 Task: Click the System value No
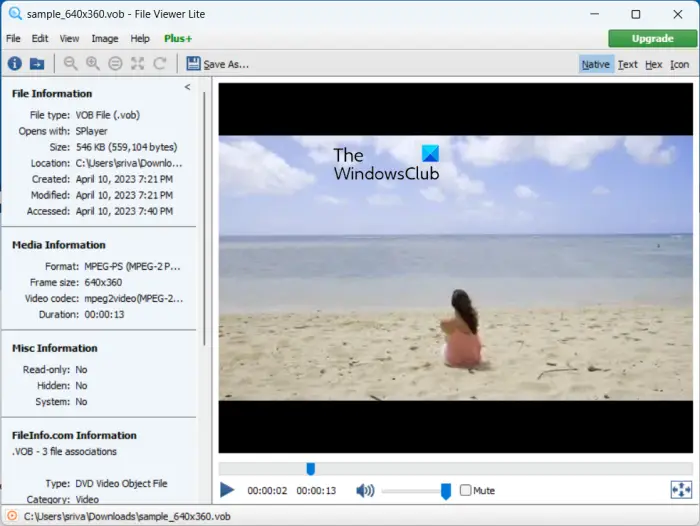(81, 402)
